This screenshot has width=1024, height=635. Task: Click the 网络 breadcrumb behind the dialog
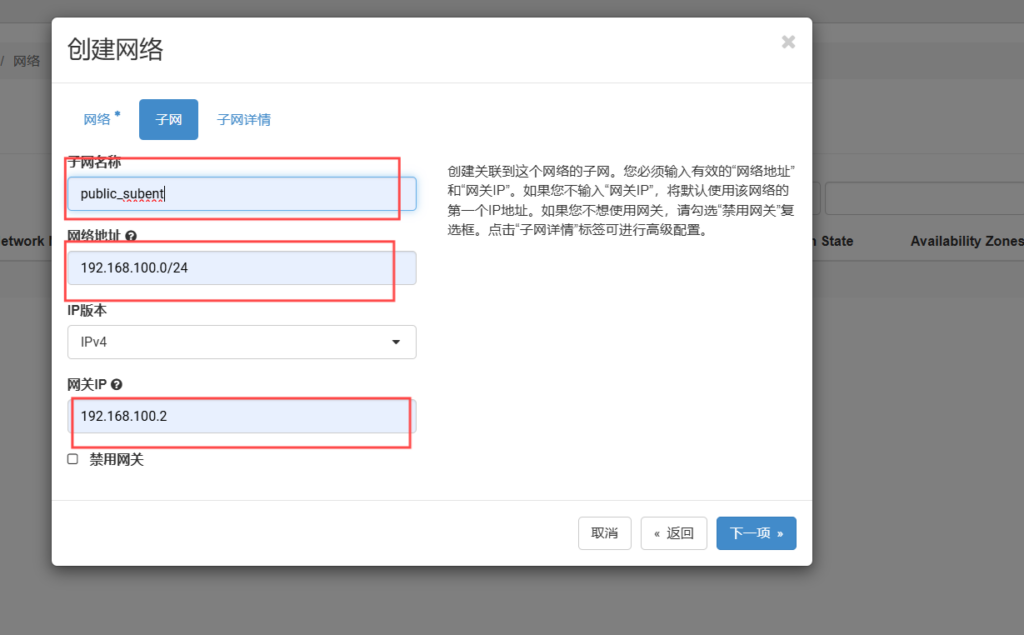click(26, 61)
